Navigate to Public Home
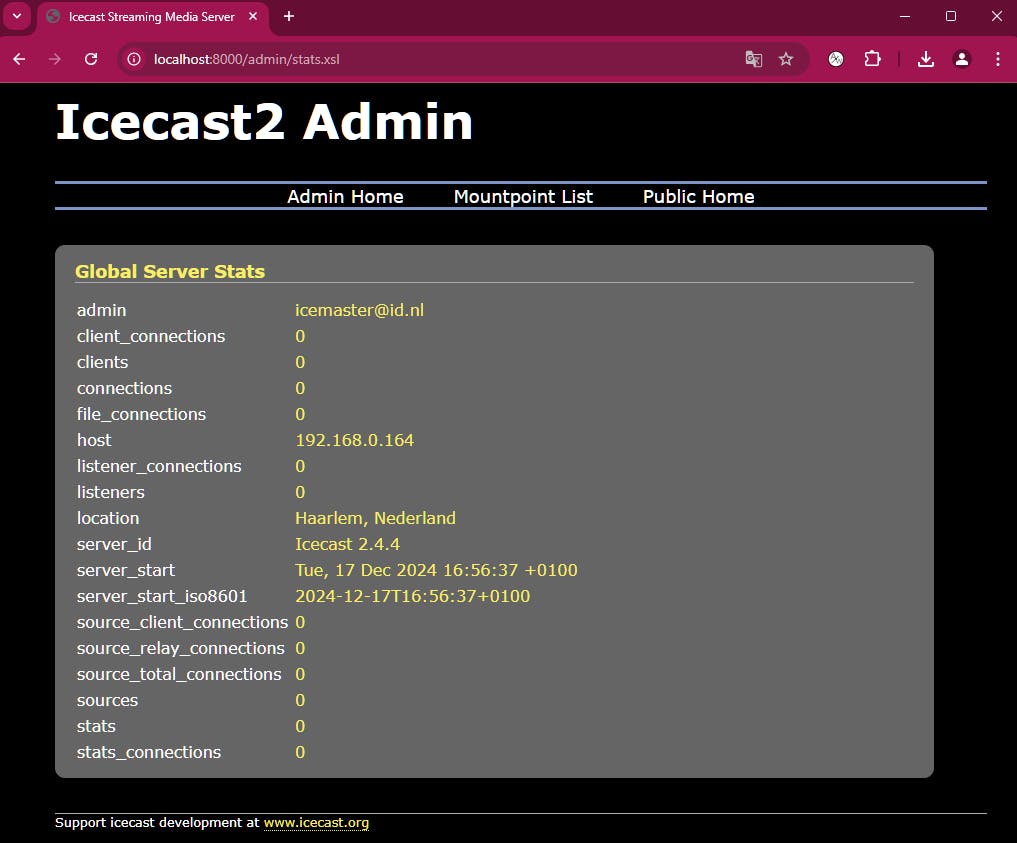 pos(699,196)
